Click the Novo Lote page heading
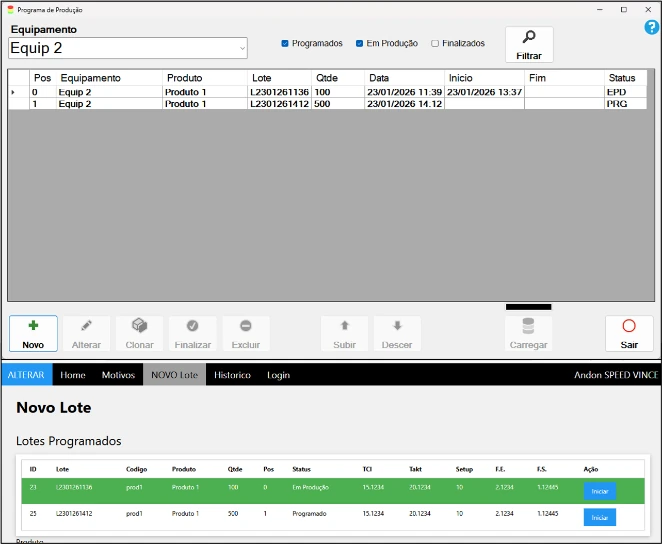 (x=54, y=408)
